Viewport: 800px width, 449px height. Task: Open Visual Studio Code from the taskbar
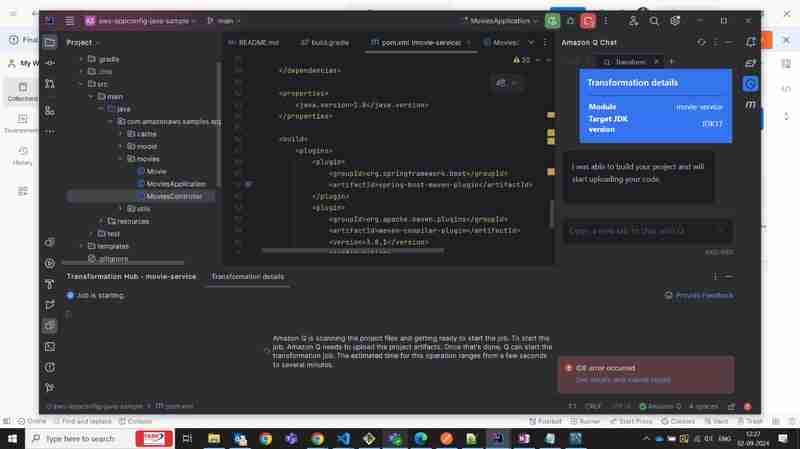click(x=343, y=439)
